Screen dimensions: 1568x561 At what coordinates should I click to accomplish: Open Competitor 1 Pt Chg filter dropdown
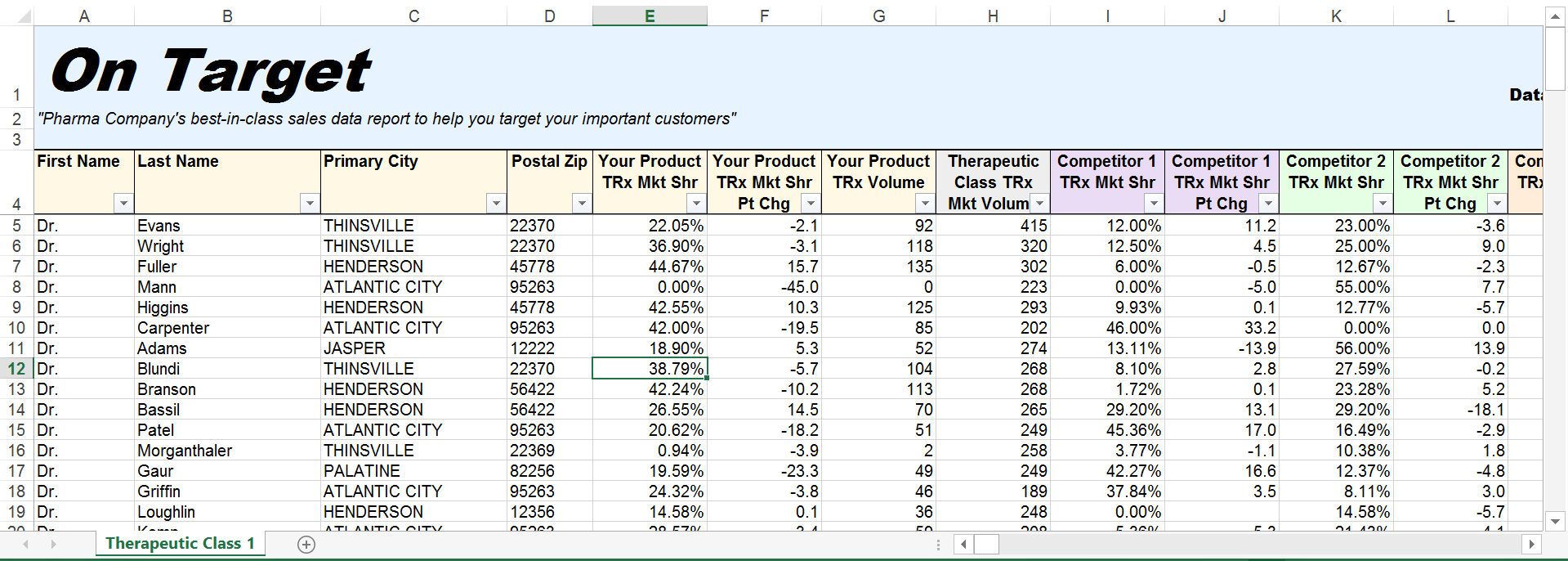pos(1267,203)
